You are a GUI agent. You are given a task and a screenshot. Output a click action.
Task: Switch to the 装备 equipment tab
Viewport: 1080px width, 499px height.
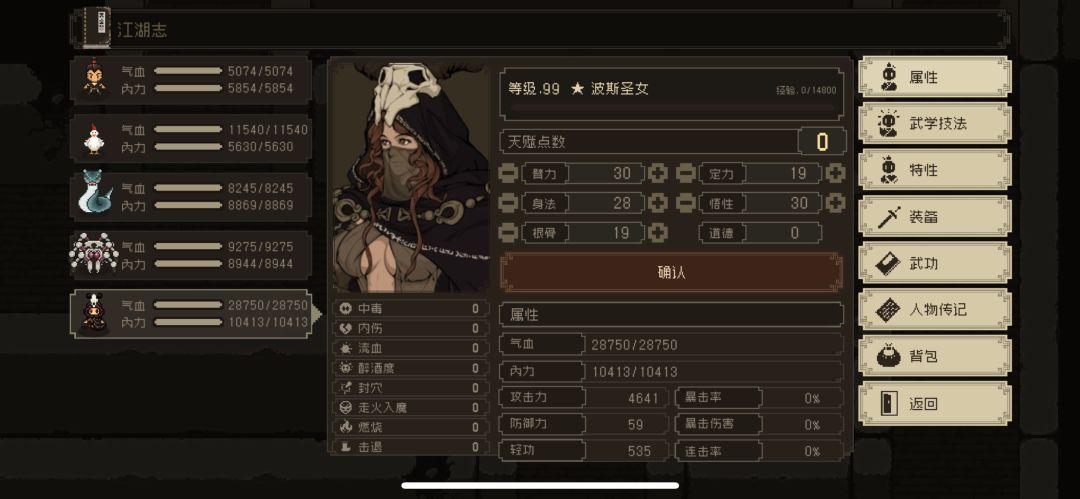click(935, 216)
